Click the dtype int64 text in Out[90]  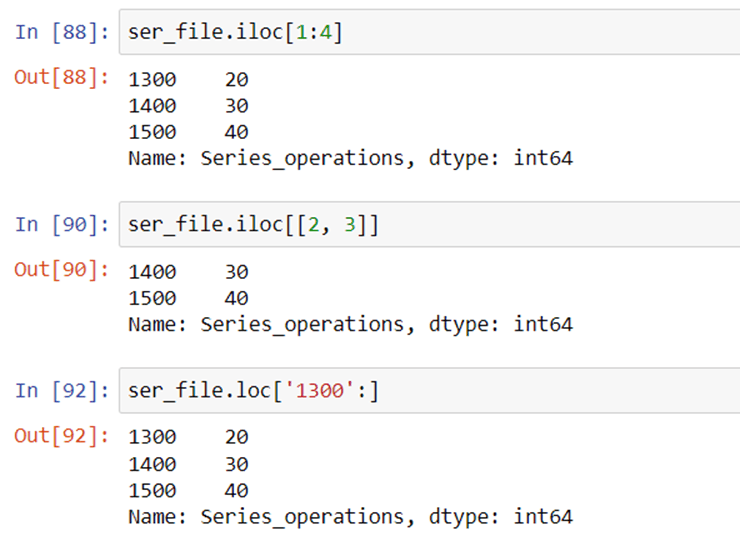point(501,324)
